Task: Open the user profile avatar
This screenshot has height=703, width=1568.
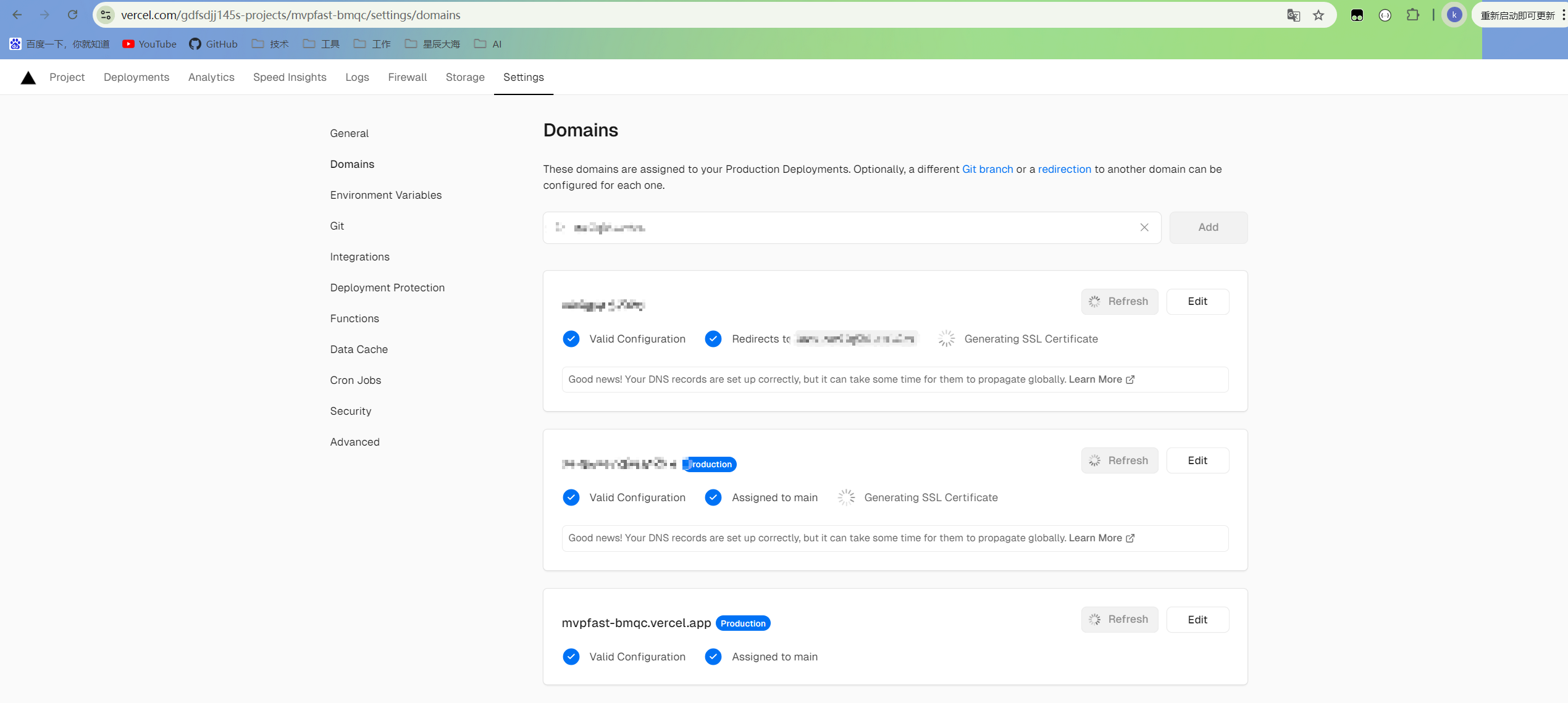Action: pyautogui.click(x=1454, y=15)
